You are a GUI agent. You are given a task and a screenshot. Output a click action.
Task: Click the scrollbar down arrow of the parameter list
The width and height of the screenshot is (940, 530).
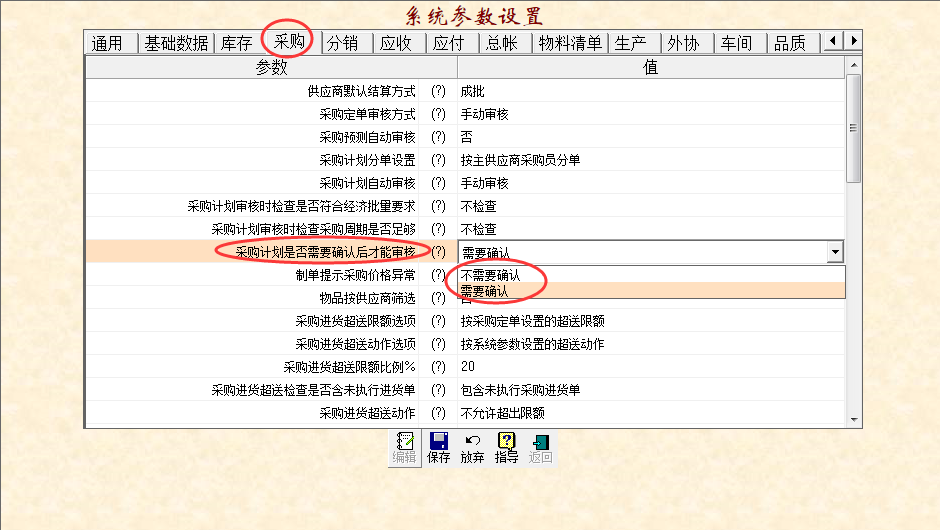point(854,420)
